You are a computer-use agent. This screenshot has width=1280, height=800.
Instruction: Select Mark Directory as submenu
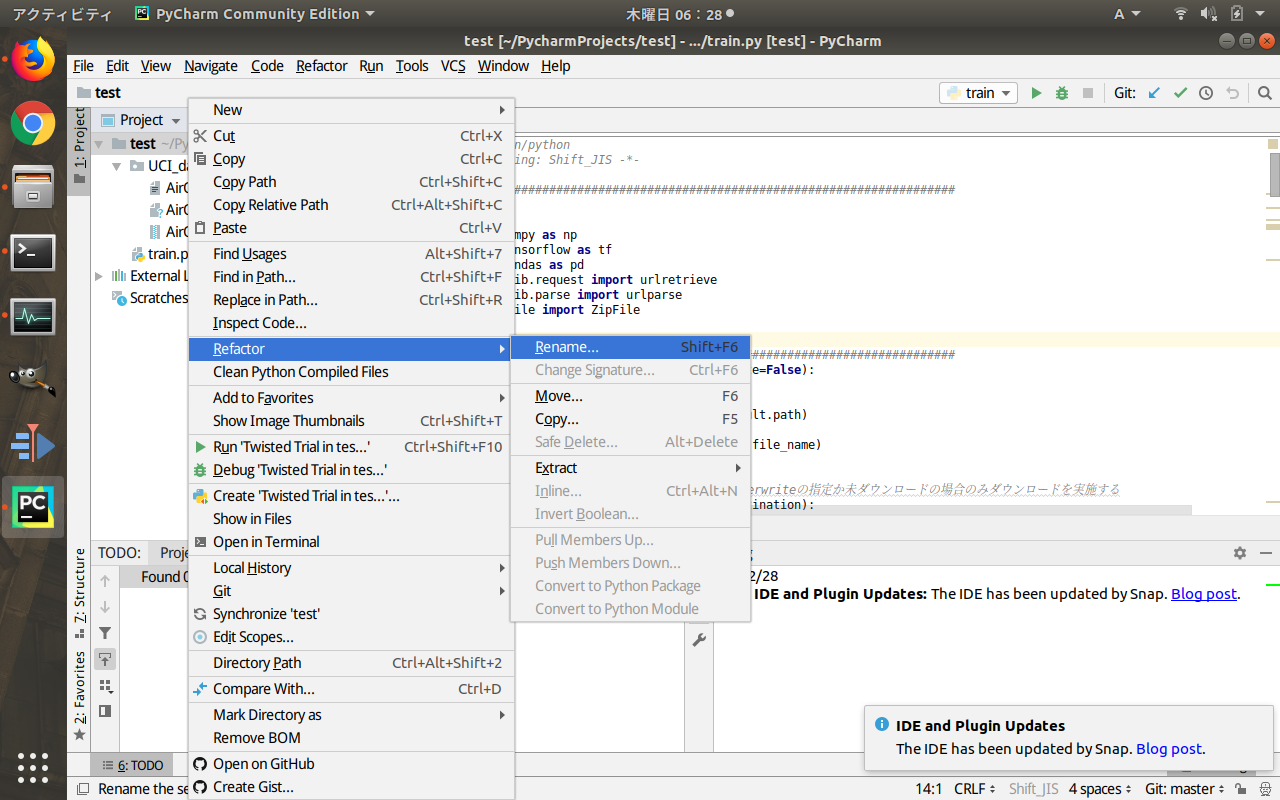click(x=351, y=715)
